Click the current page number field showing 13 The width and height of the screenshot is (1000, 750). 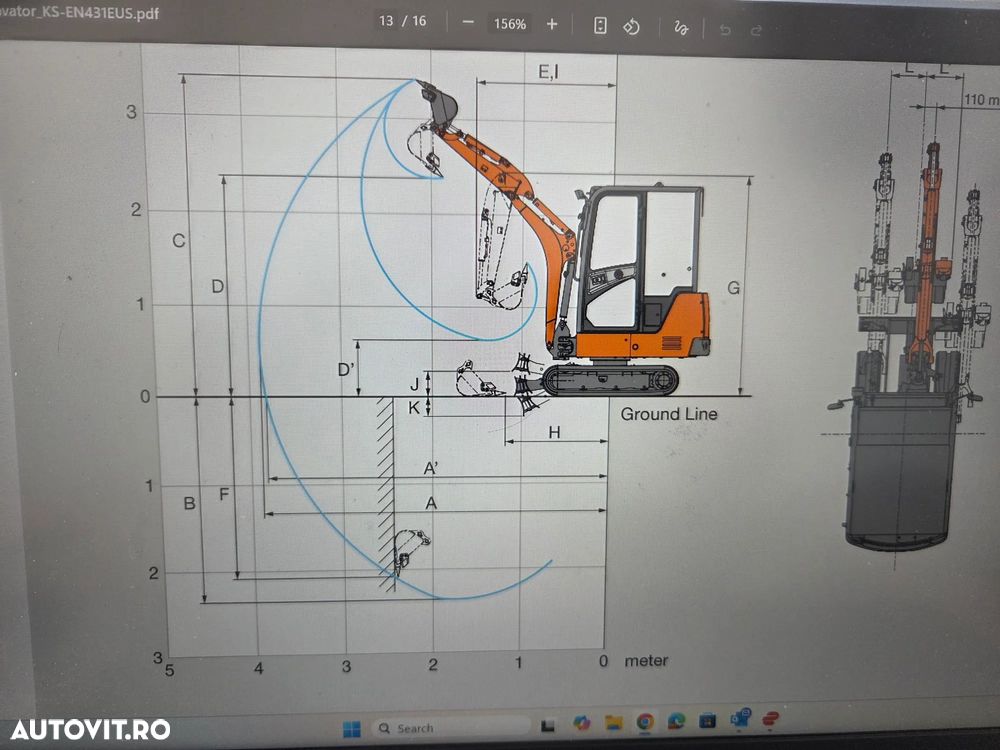[x=386, y=20]
